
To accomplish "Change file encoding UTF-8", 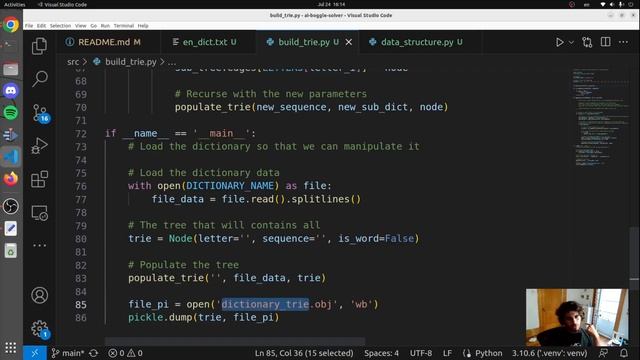I will (x=421, y=353).
